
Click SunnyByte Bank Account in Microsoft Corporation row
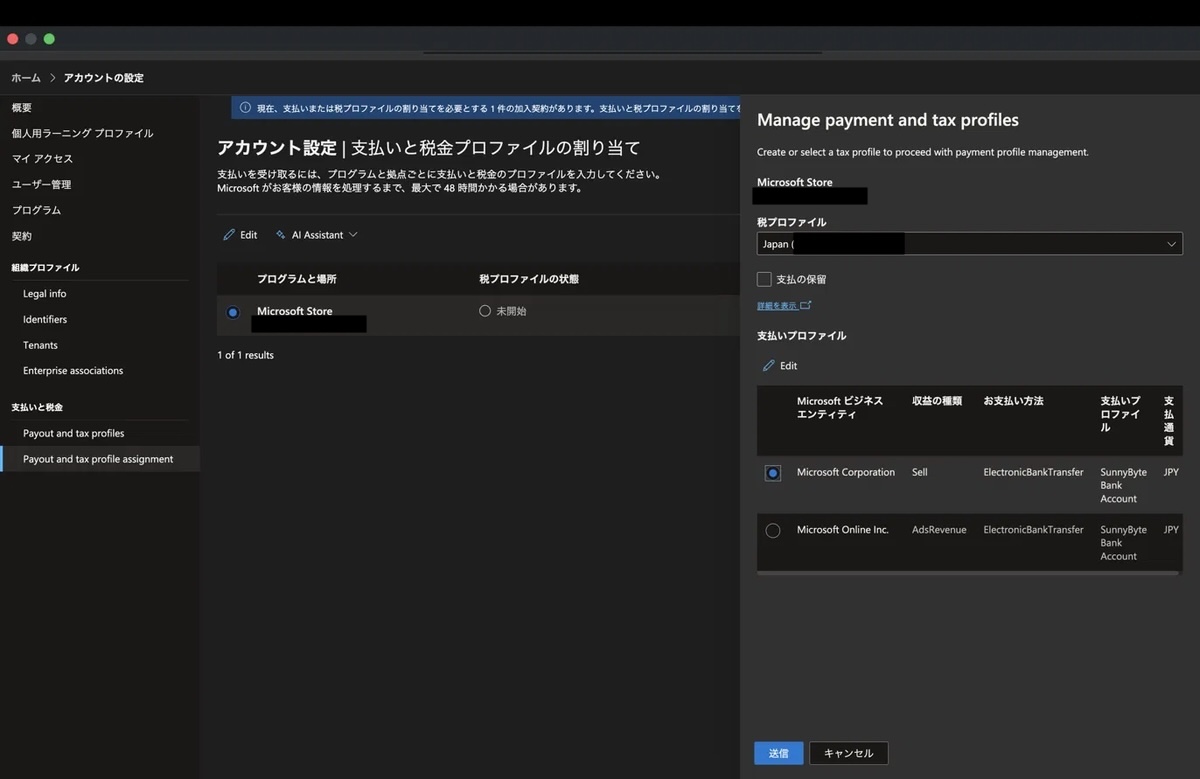pyautogui.click(x=1123, y=485)
